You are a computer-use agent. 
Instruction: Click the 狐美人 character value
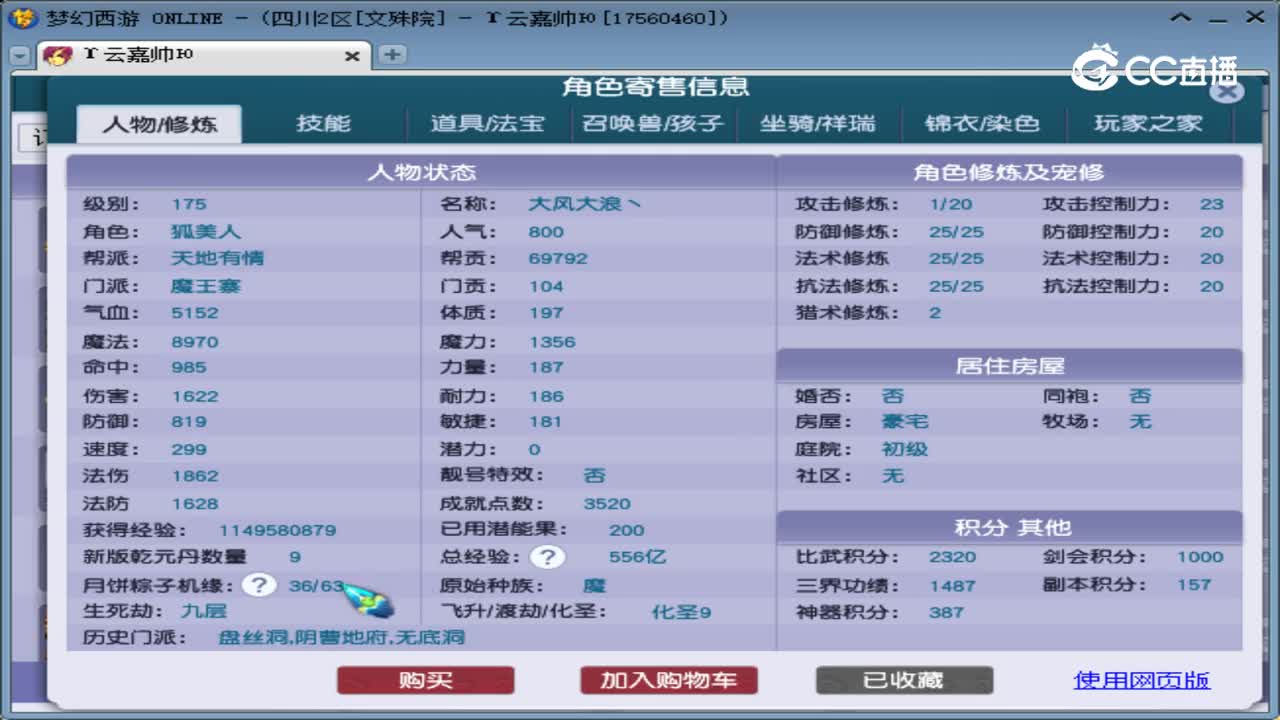tap(206, 231)
